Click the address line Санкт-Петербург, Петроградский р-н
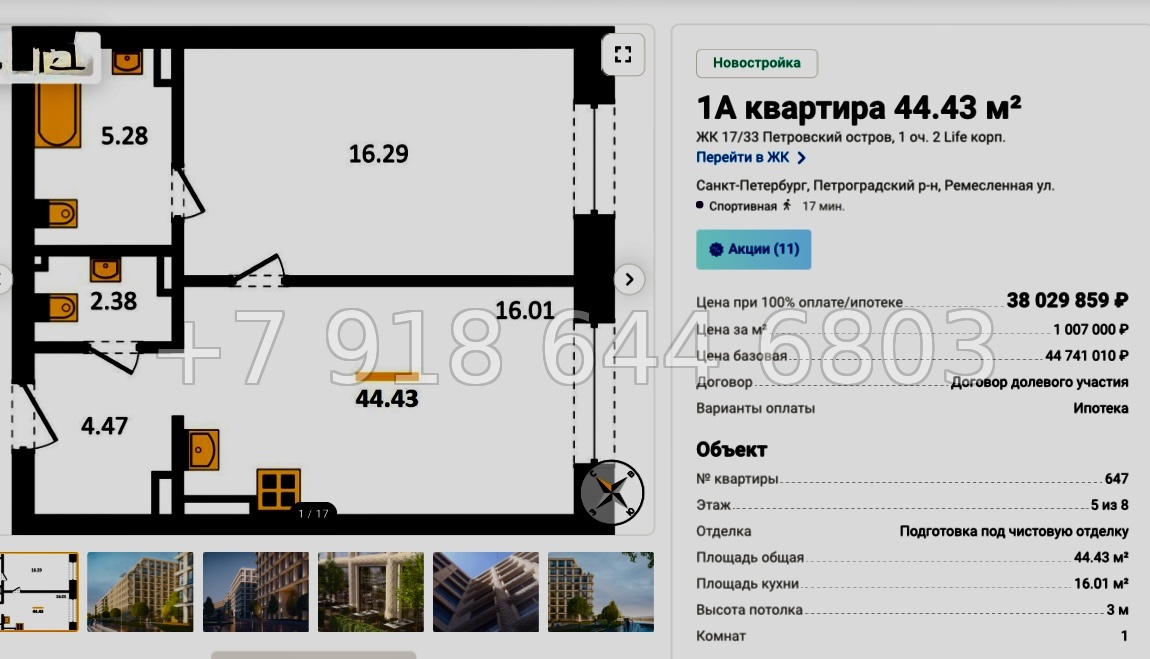This screenshot has height=659, width=1150. tap(875, 185)
